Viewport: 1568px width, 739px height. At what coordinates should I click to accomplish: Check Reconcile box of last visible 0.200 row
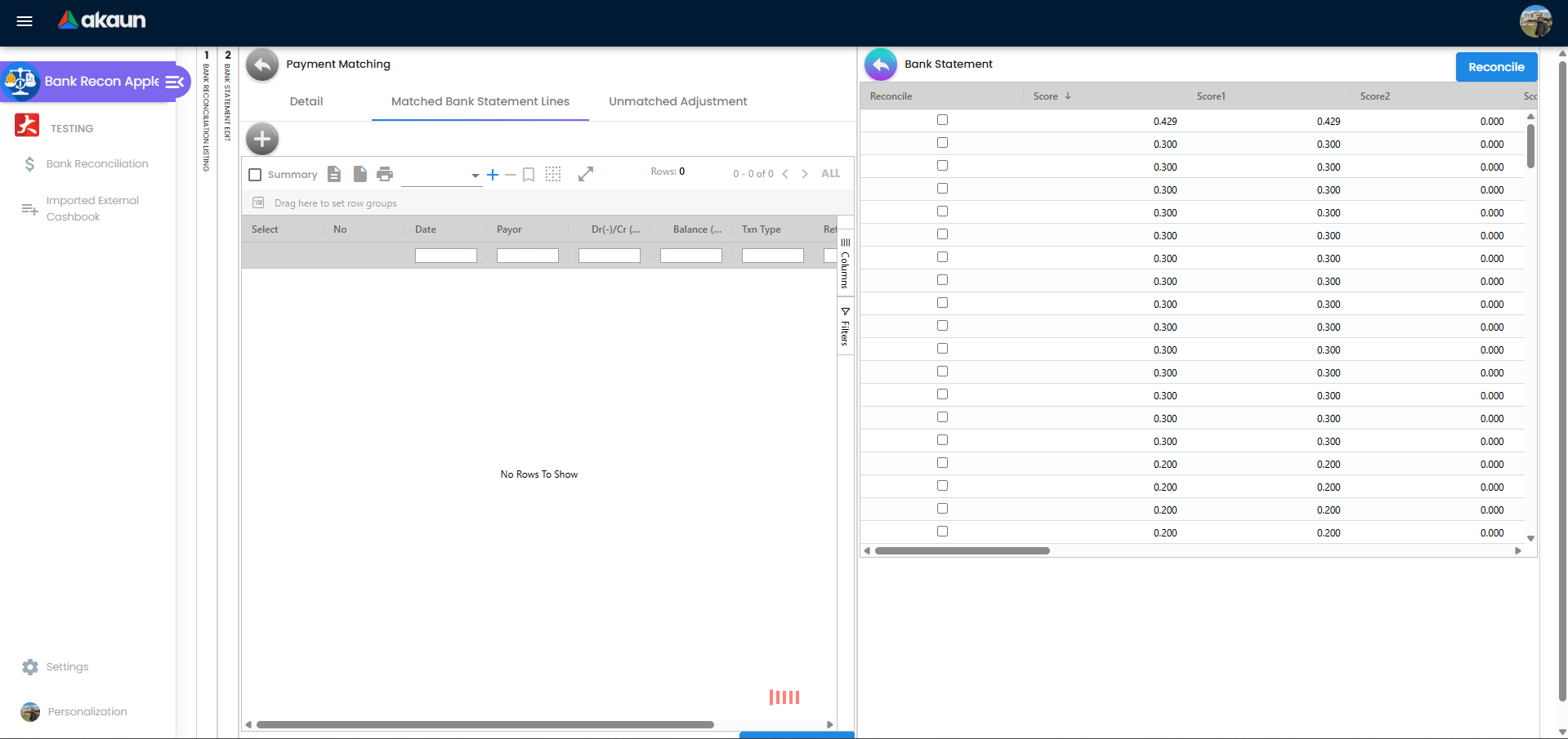942,532
